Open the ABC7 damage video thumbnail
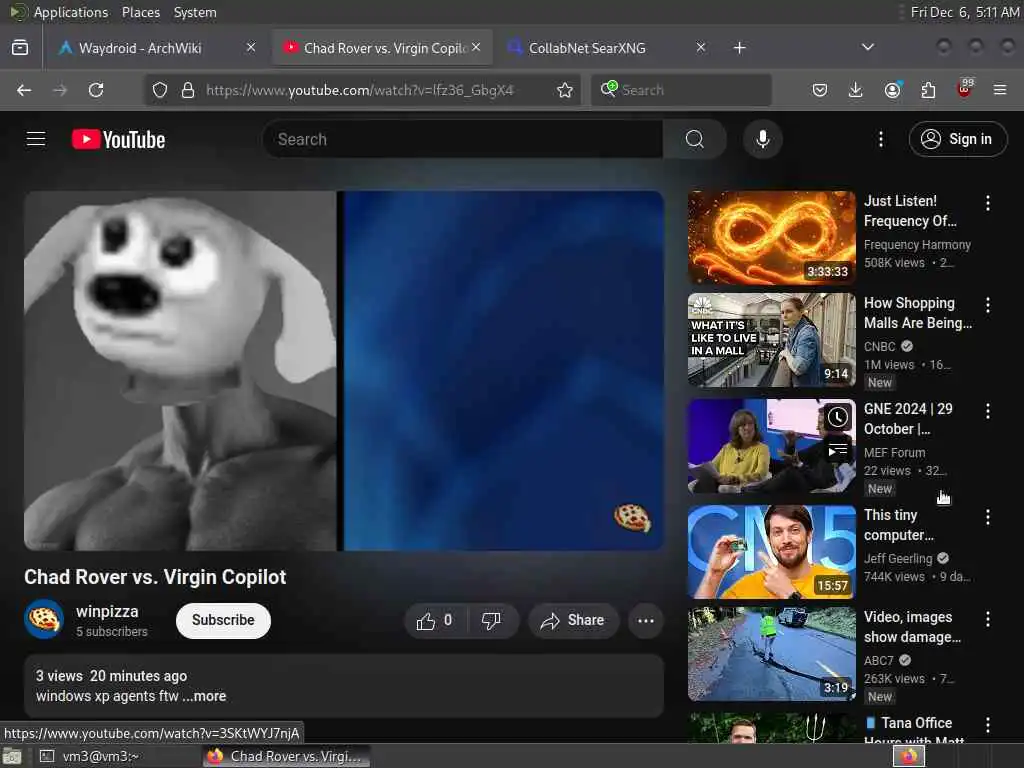Screen dimensions: 1024x768 coord(771,654)
